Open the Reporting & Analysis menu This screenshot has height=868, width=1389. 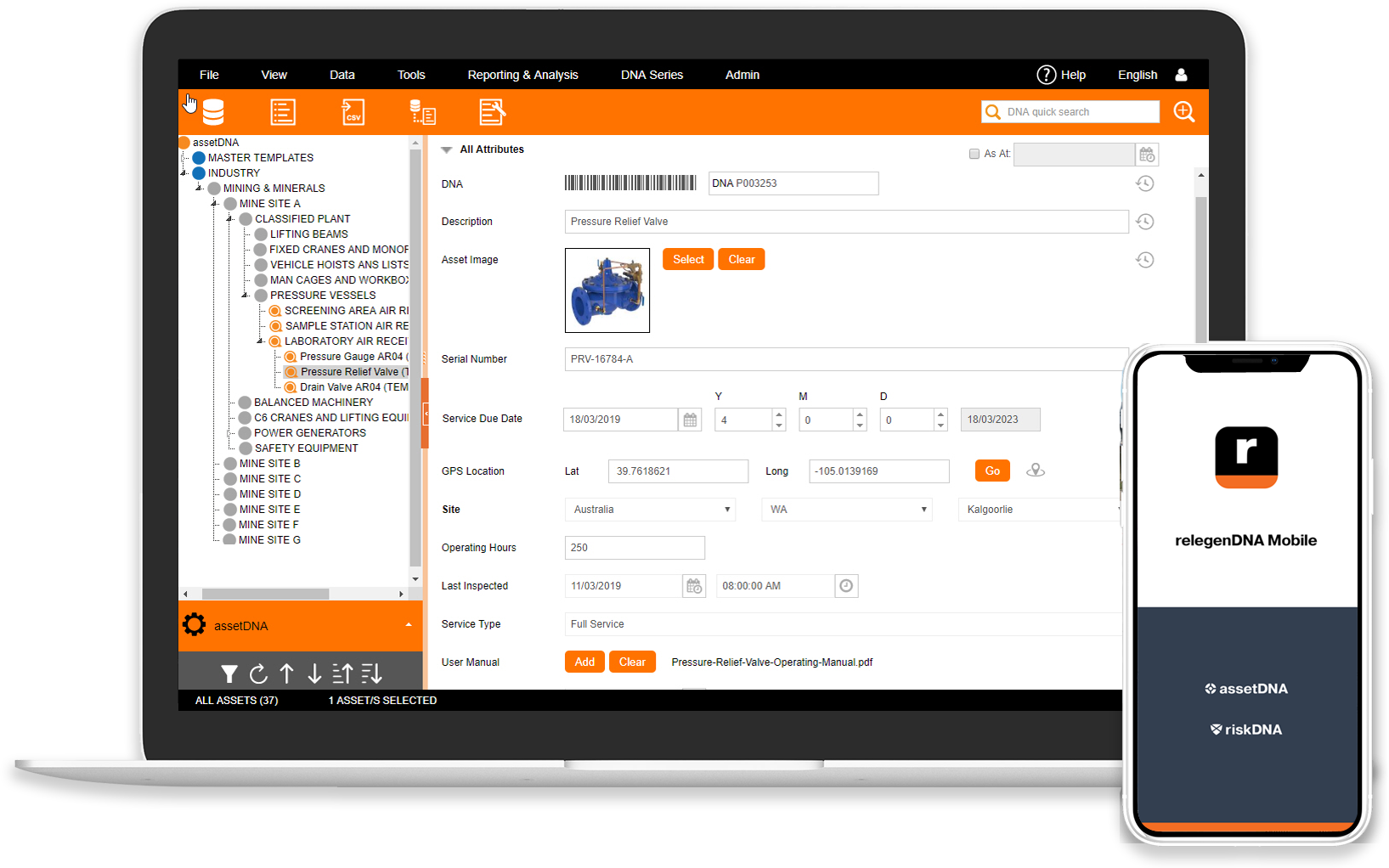[x=522, y=75]
